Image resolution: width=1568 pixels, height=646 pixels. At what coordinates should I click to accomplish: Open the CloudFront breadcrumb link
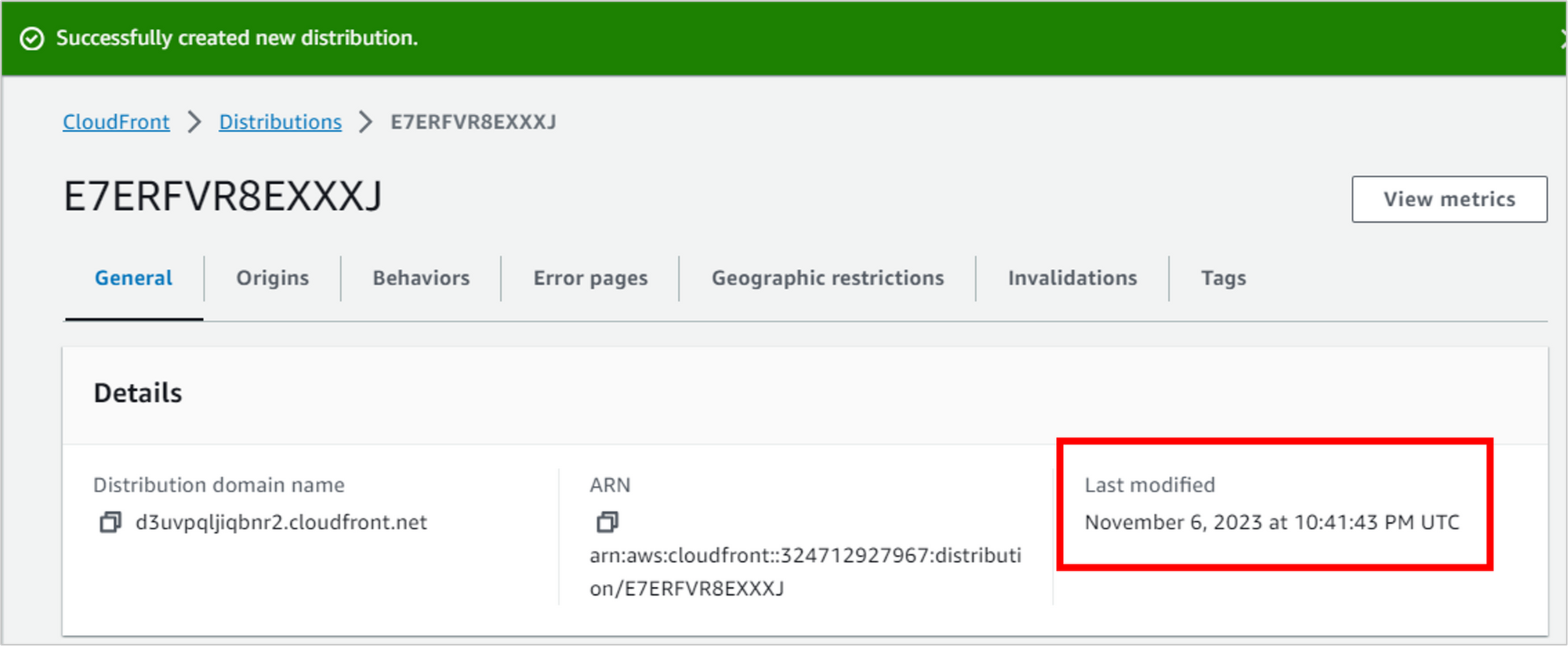pos(116,122)
